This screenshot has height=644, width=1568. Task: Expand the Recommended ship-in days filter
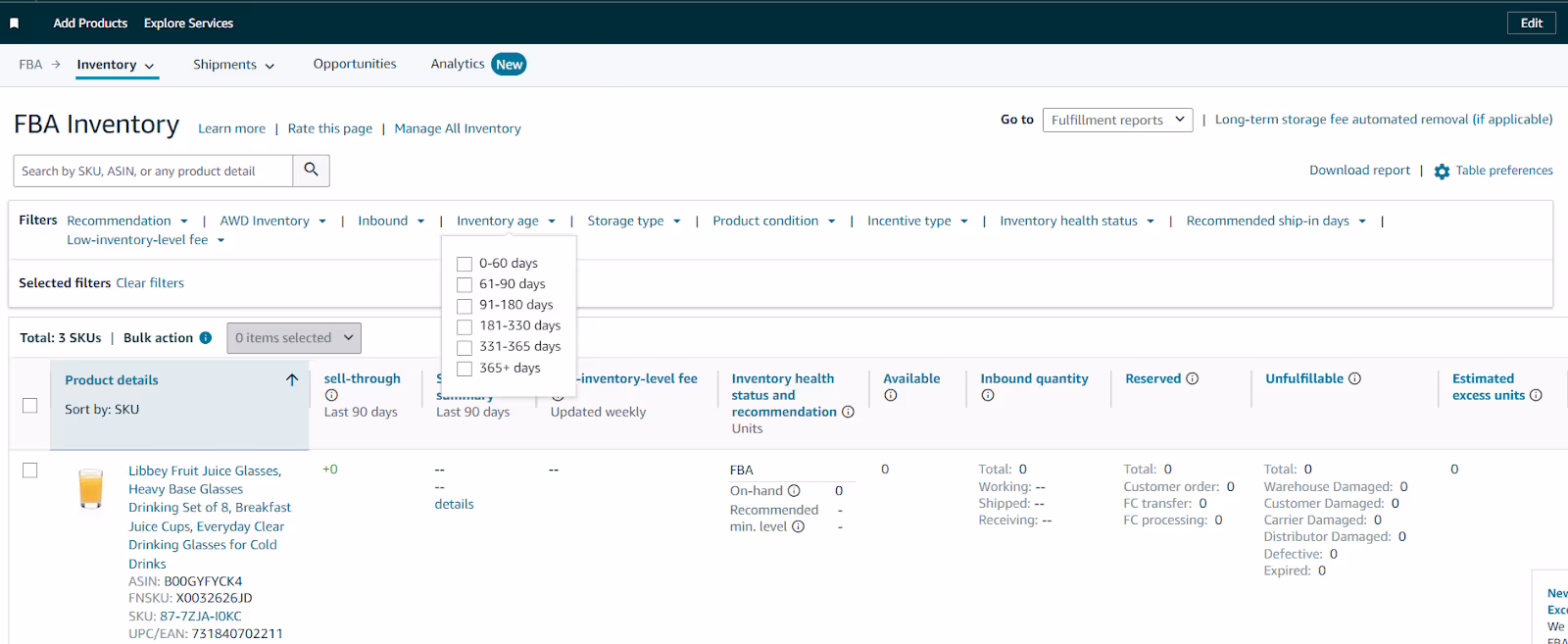click(x=1276, y=221)
